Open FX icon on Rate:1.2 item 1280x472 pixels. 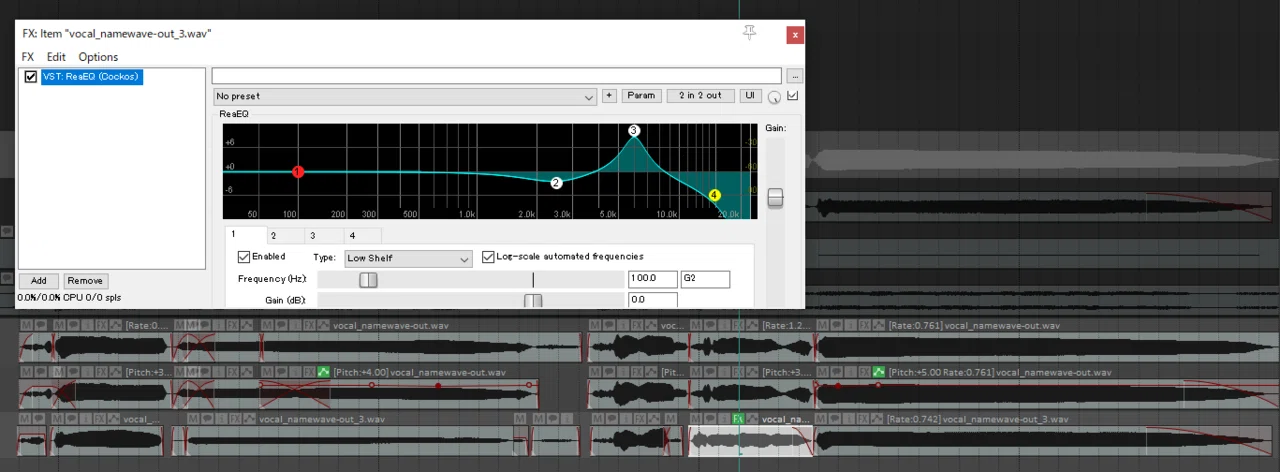[738, 326]
